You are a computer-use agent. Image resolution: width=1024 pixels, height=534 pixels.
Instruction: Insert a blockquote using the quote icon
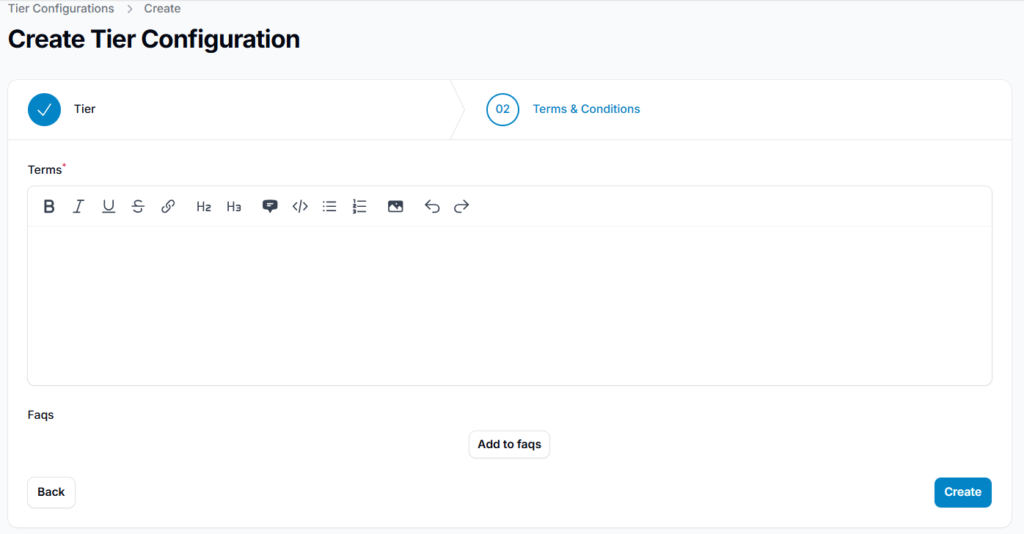[x=270, y=207]
